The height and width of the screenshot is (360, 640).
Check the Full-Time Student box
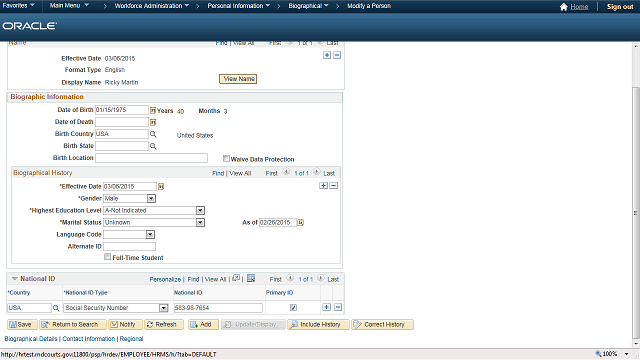pyautogui.click(x=107, y=257)
